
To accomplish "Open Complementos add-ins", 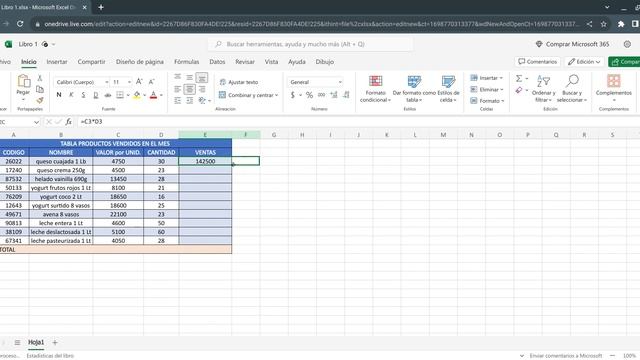I will coord(613,89).
